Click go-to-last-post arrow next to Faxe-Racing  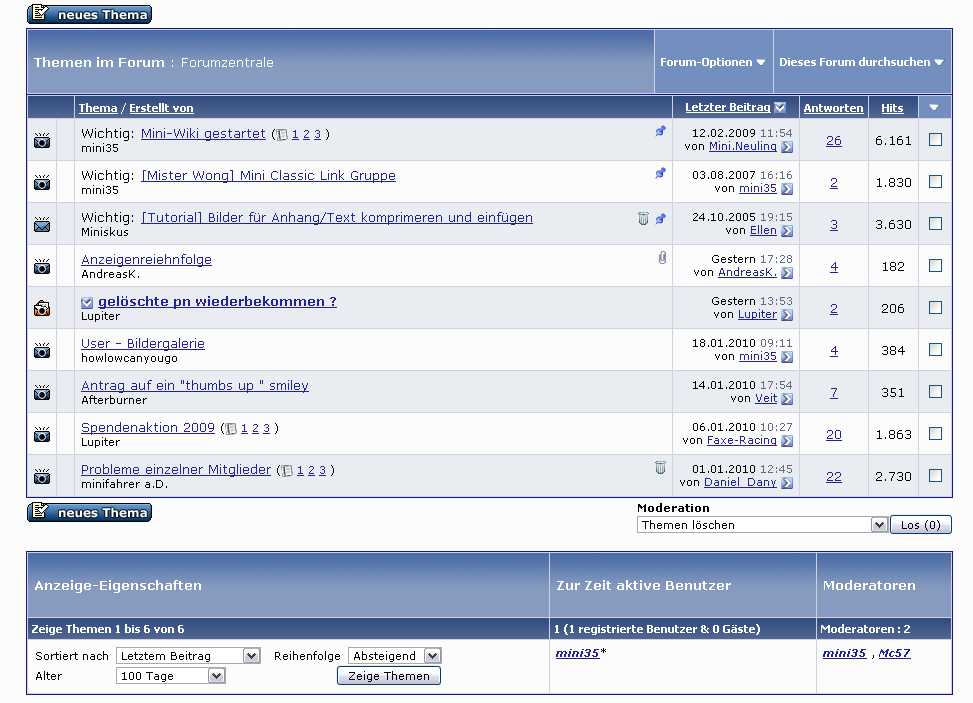787,441
